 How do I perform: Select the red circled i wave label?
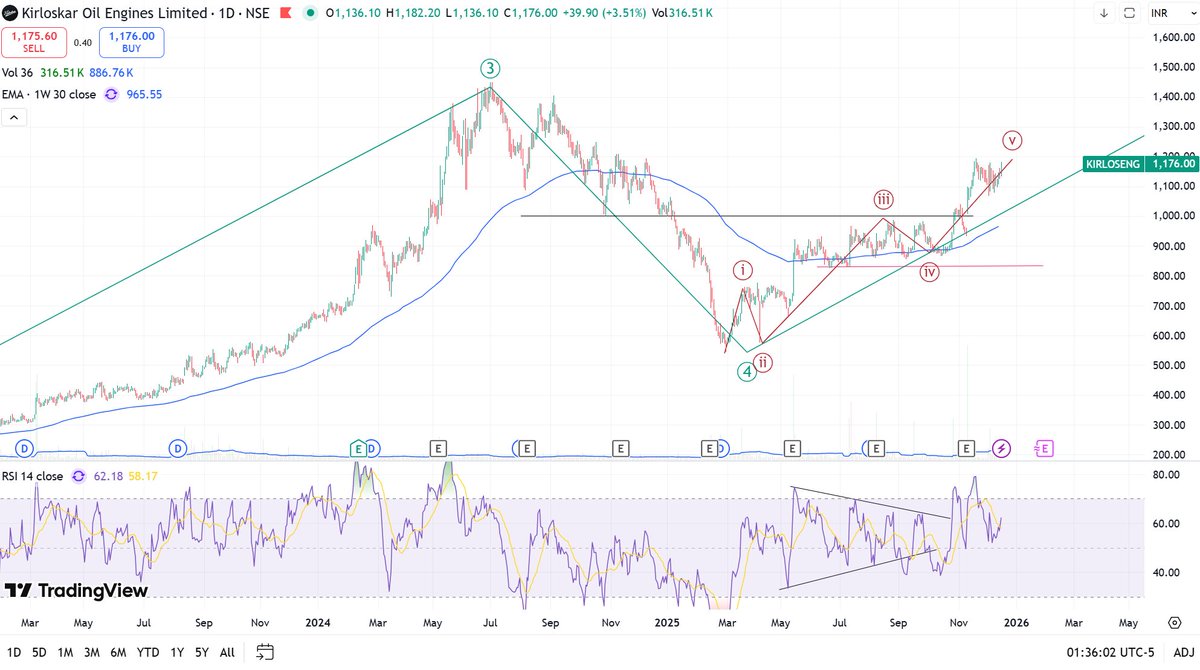[742, 270]
